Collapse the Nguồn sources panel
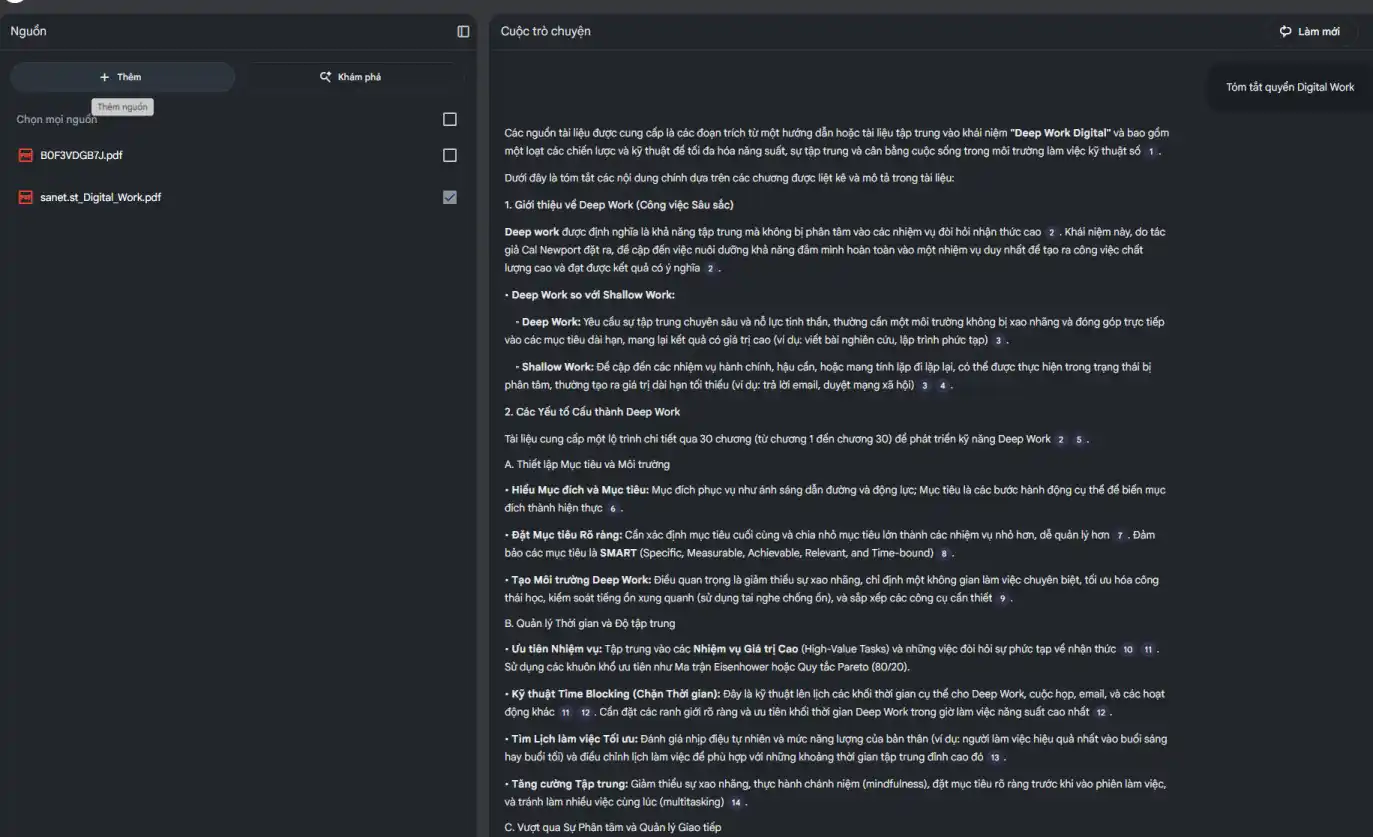This screenshot has width=1373, height=837. (463, 32)
